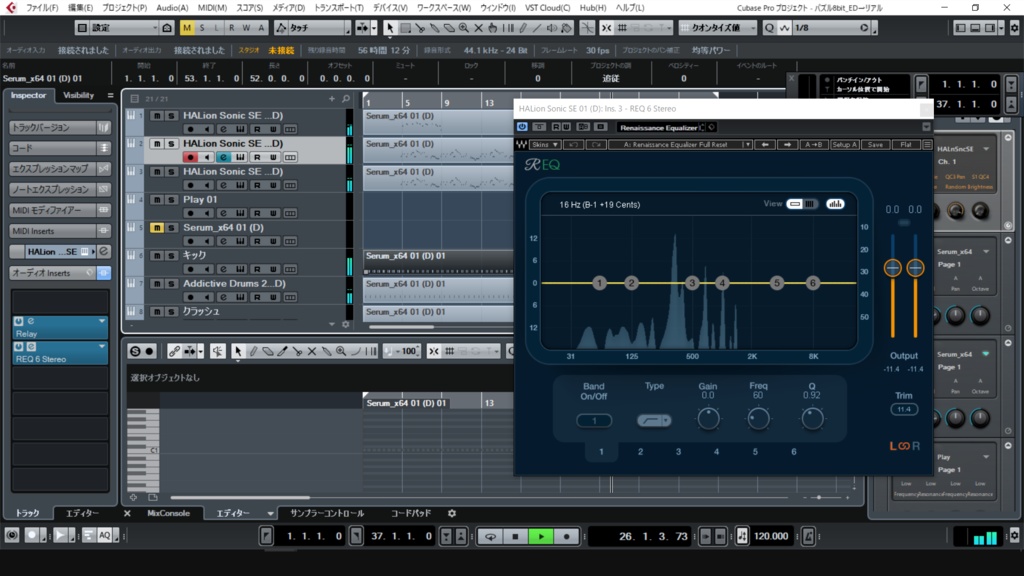Select the key editor Zoom tool
The height and width of the screenshot is (576, 1024).
coord(341,351)
